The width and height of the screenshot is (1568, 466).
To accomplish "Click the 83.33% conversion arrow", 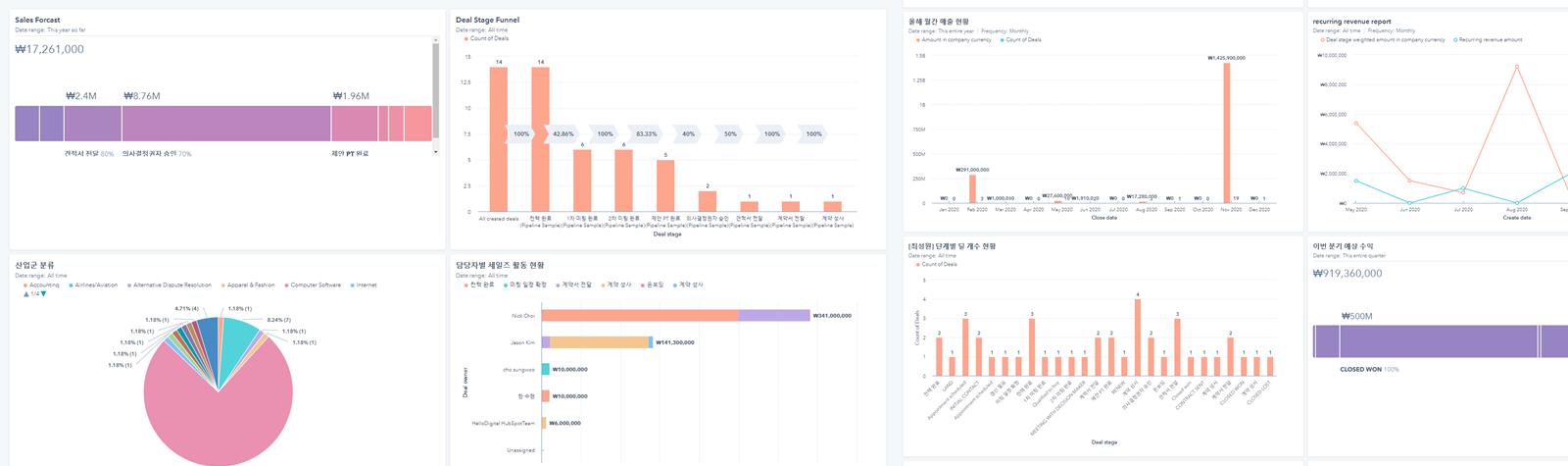I will coord(647,133).
